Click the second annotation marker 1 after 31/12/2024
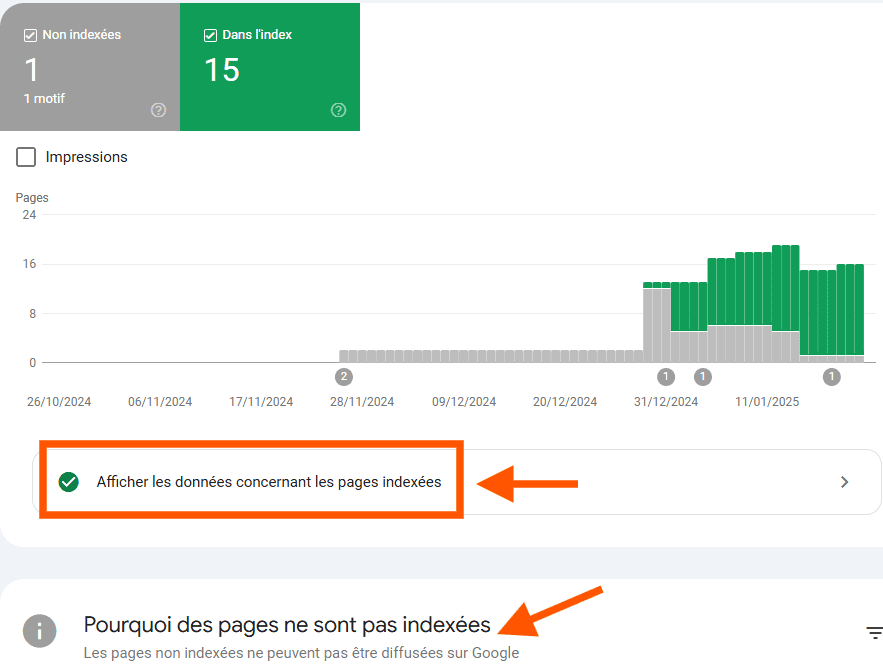 (702, 377)
